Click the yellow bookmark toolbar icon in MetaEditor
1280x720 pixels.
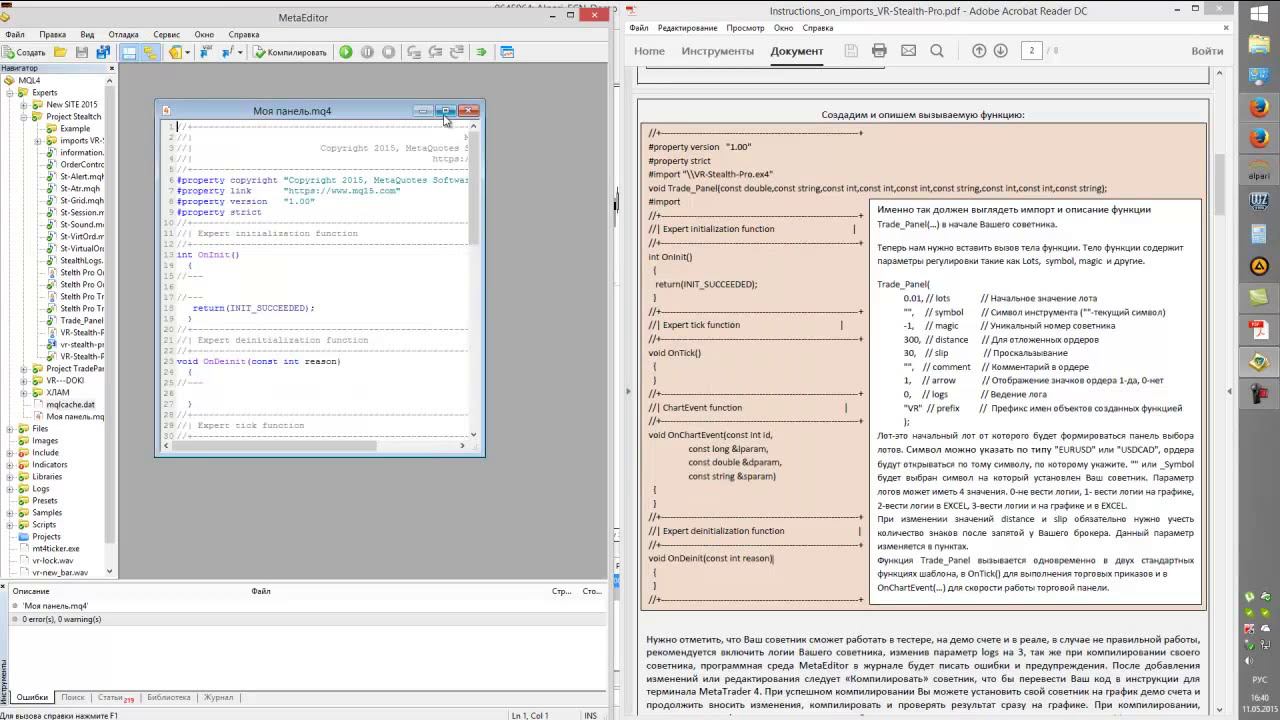pos(176,52)
